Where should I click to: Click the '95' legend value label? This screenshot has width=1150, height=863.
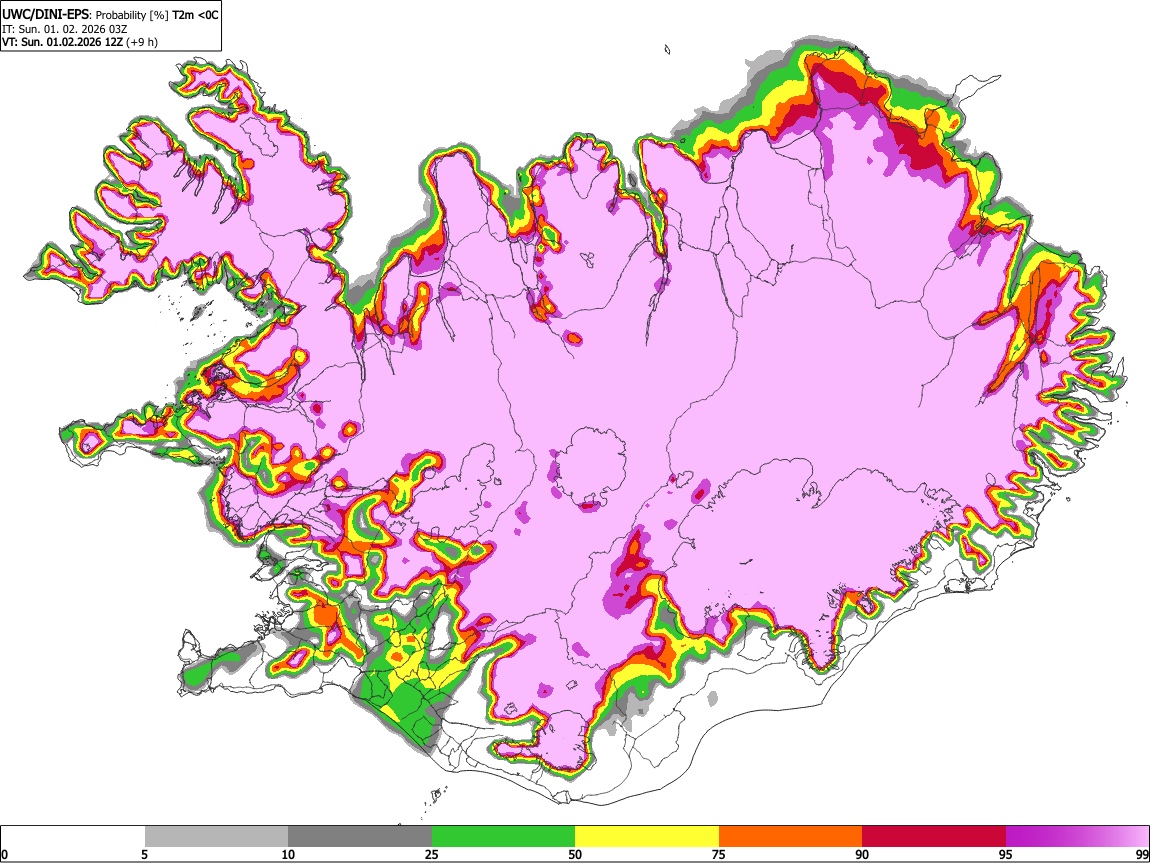1006,855
